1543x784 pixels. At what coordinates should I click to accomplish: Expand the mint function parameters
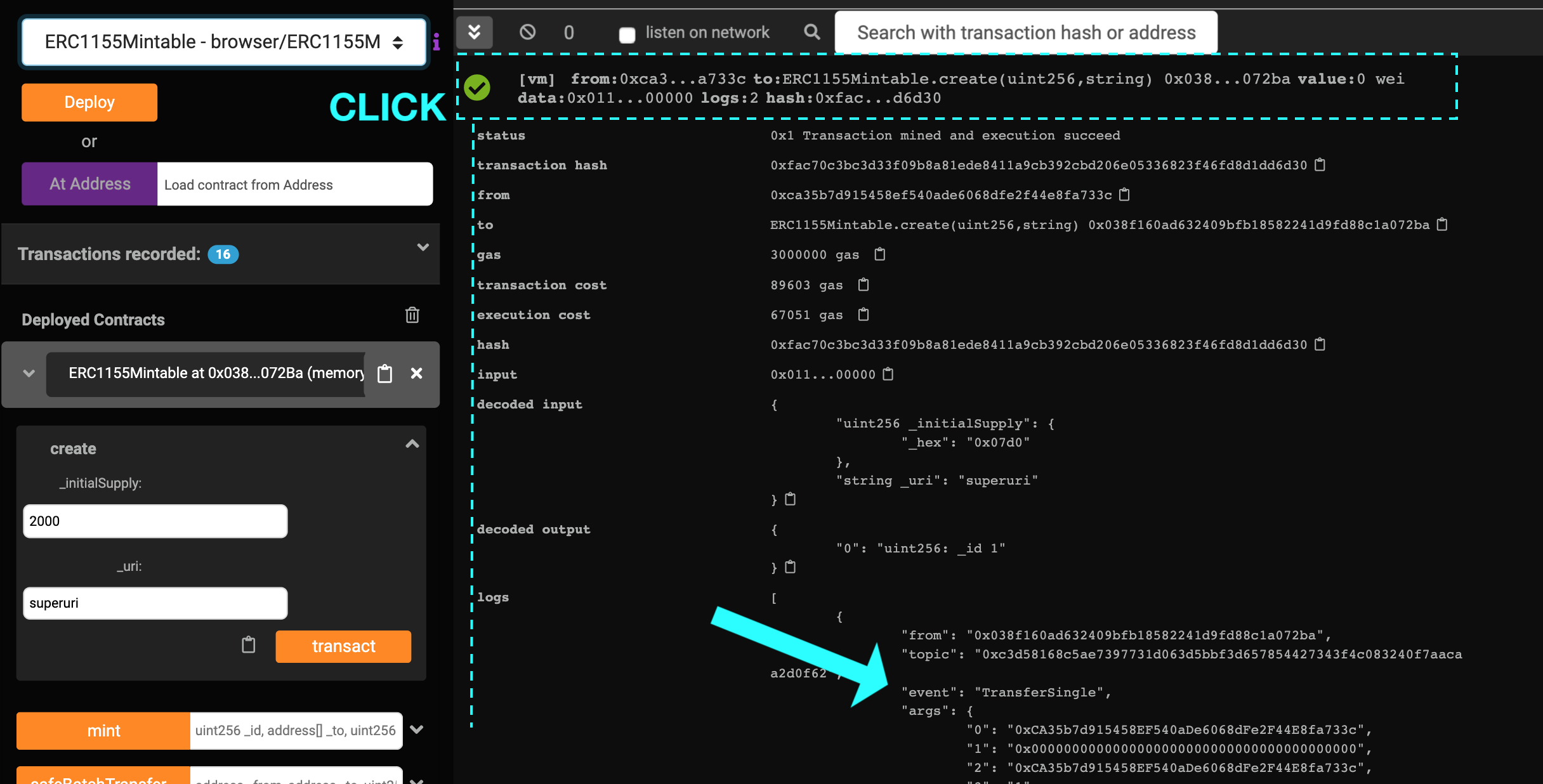point(416,729)
